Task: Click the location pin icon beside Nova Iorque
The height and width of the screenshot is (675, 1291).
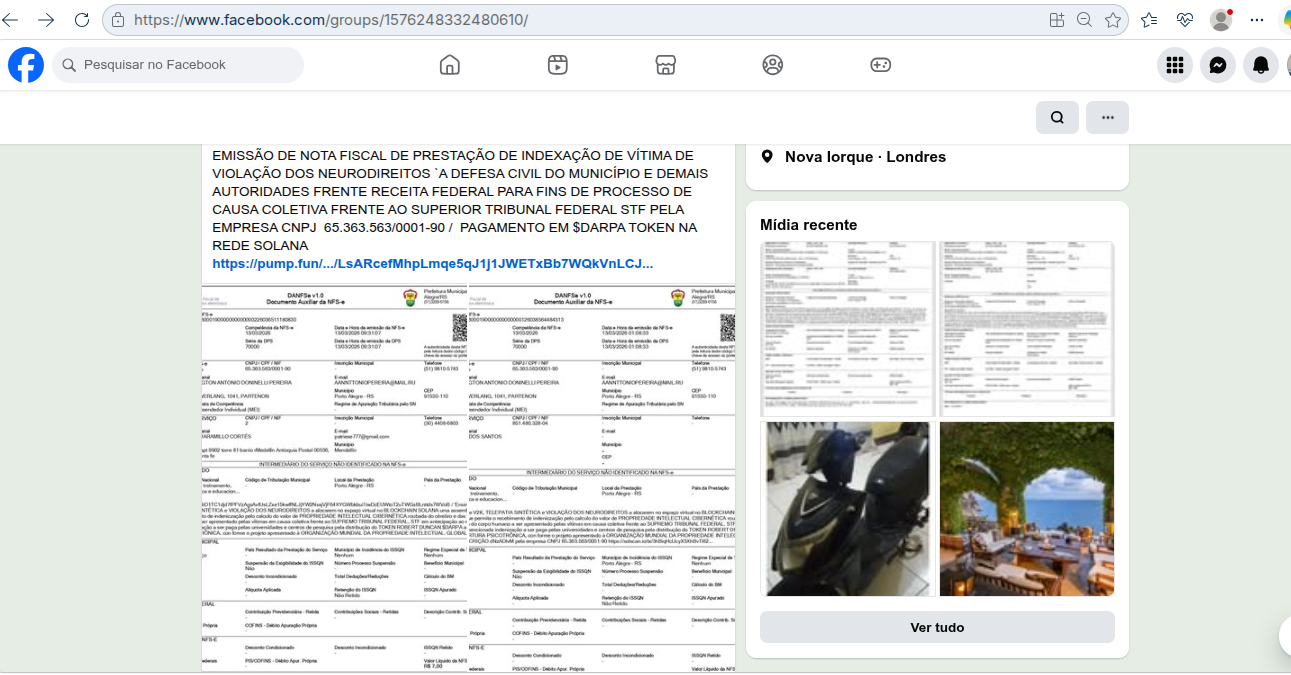Action: click(x=767, y=157)
